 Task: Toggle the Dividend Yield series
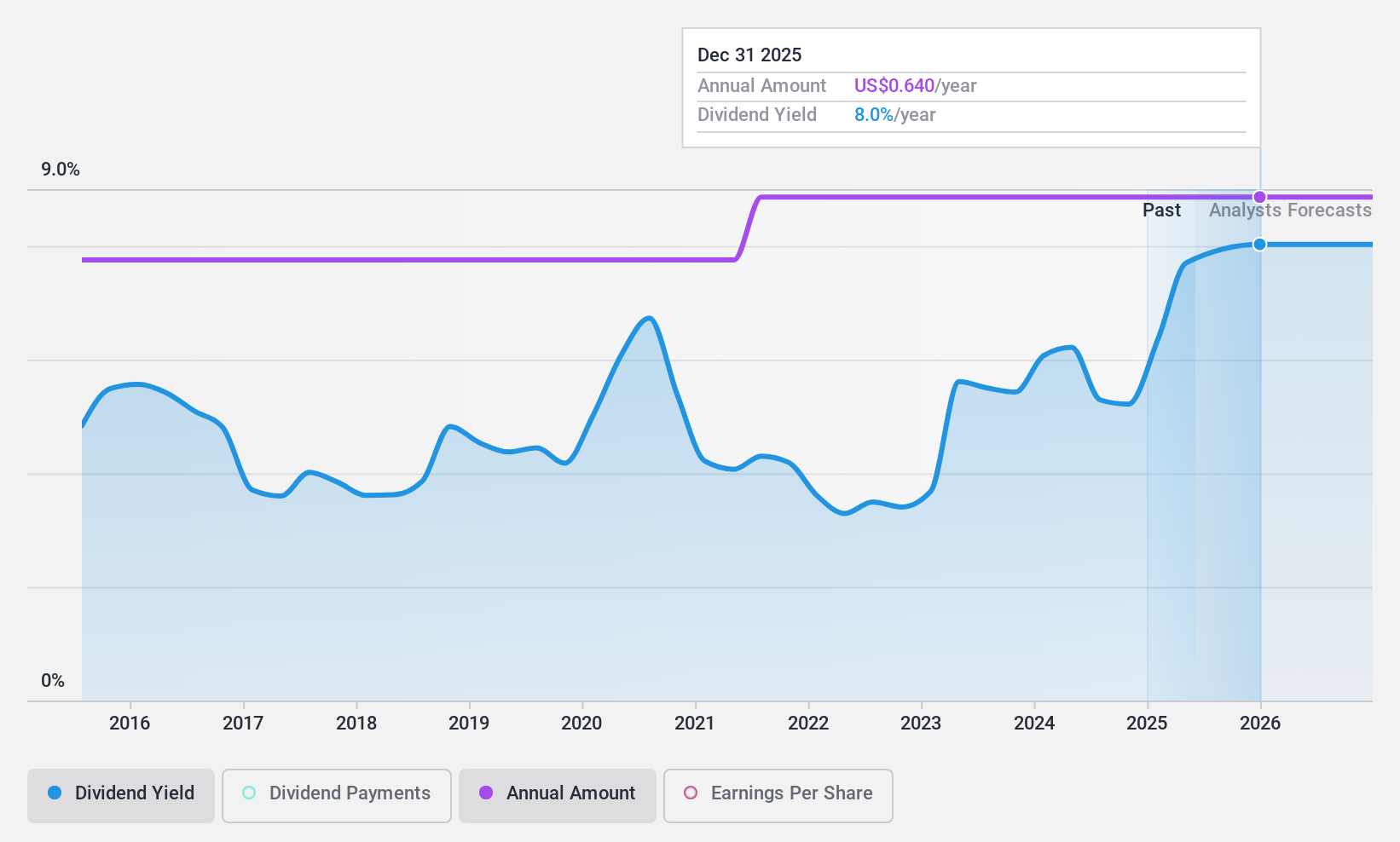(121, 796)
